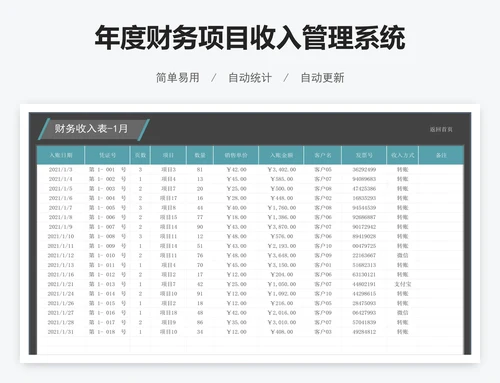Select the unit price ¥18.00 cell
The image size is (500, 383).
(x=236, y=217)
